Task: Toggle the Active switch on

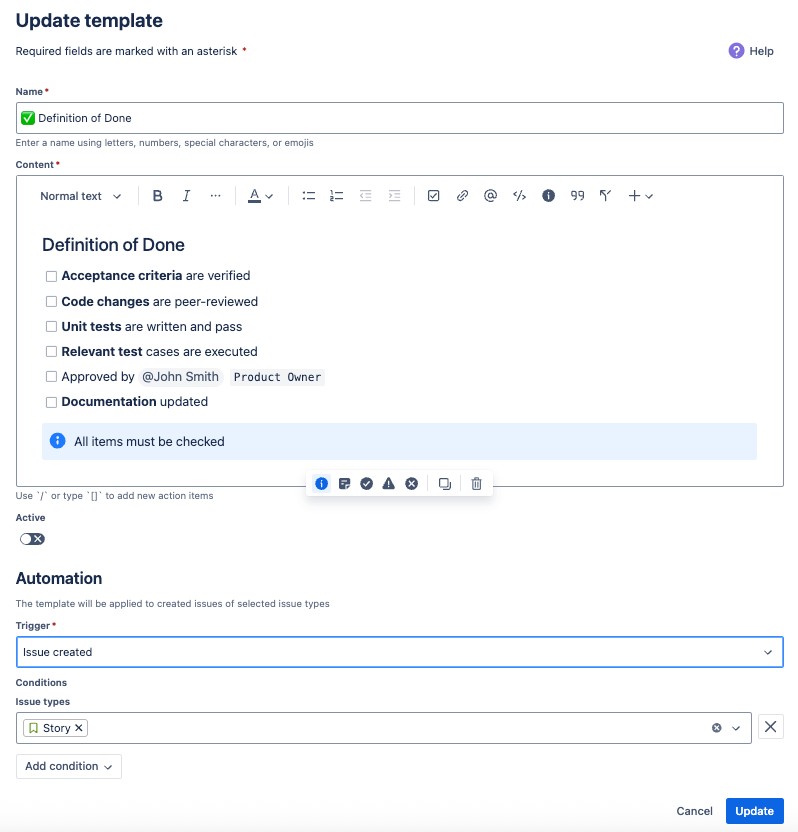Action: pyautogui.click(x=32, y=539)
